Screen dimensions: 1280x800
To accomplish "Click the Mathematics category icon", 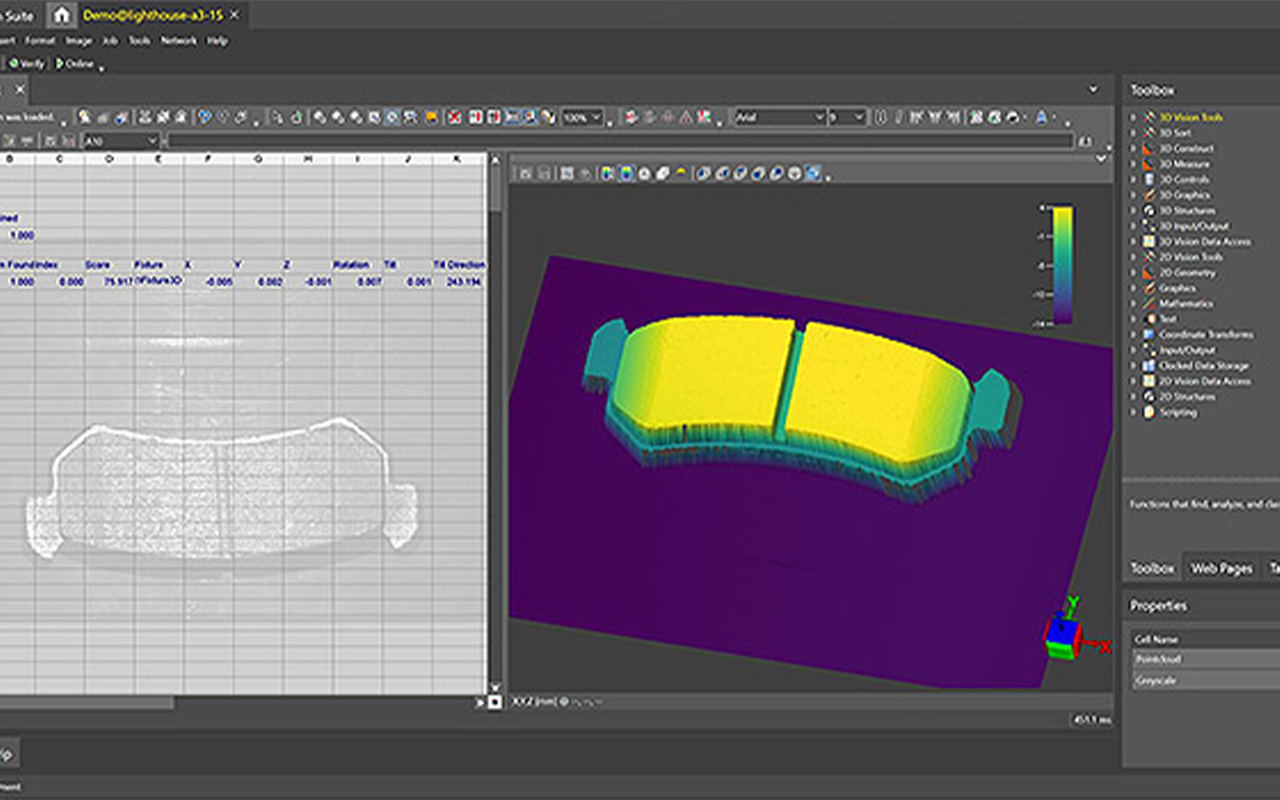I will [x=1149, y=303].
